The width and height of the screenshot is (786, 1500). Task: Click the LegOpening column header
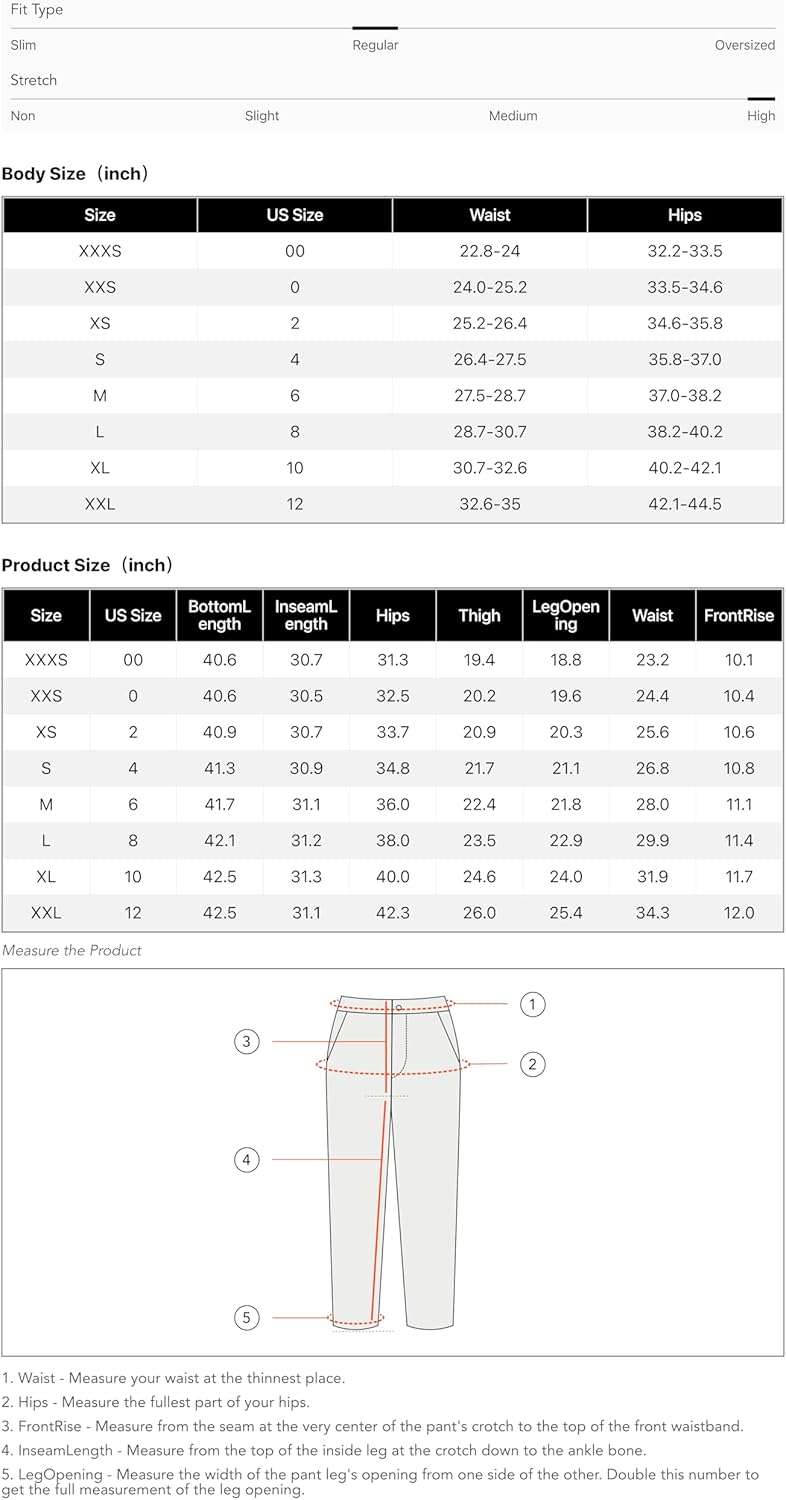tap(566, 616)
